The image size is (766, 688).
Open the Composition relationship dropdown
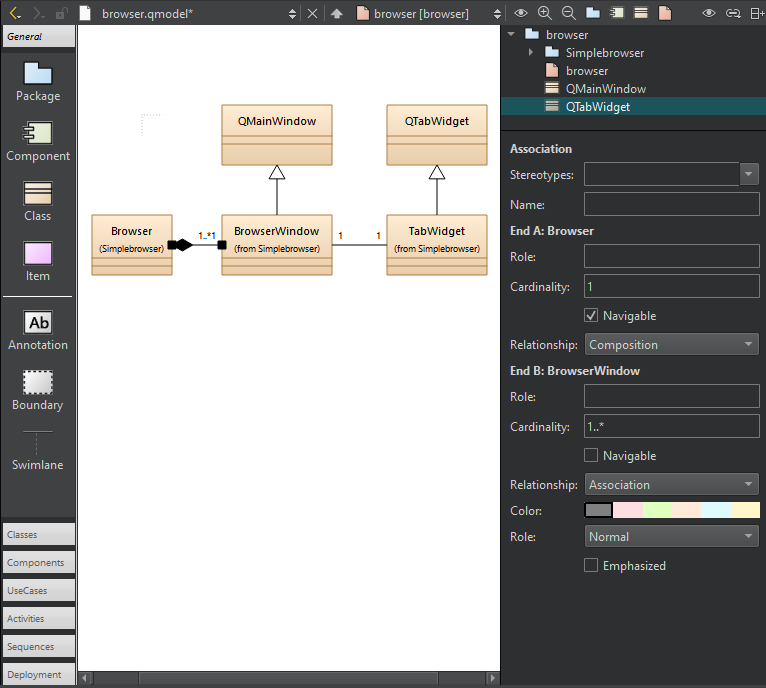click(x=671, y=345)
